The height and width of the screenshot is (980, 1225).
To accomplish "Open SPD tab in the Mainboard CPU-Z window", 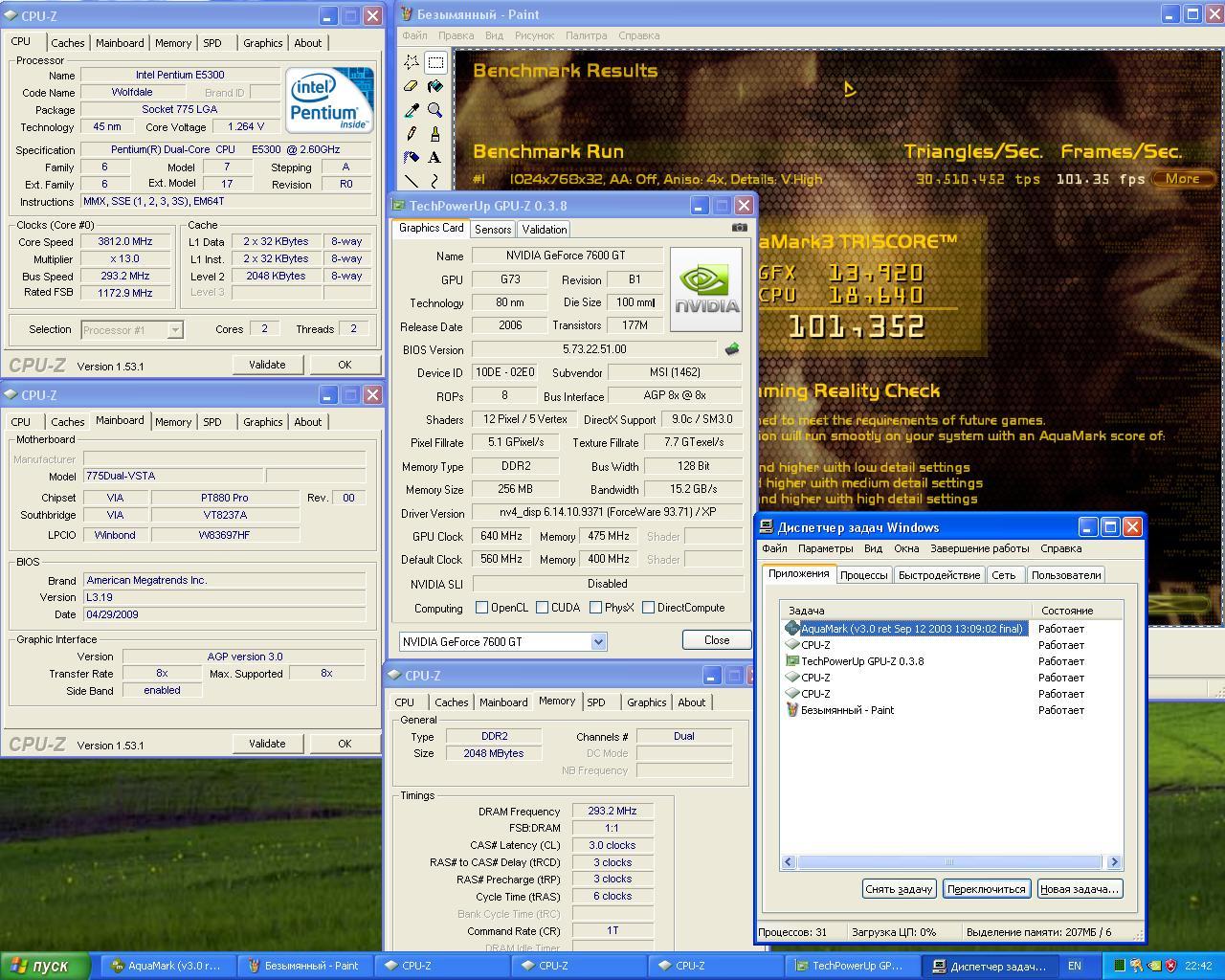I will coord(212,422).
